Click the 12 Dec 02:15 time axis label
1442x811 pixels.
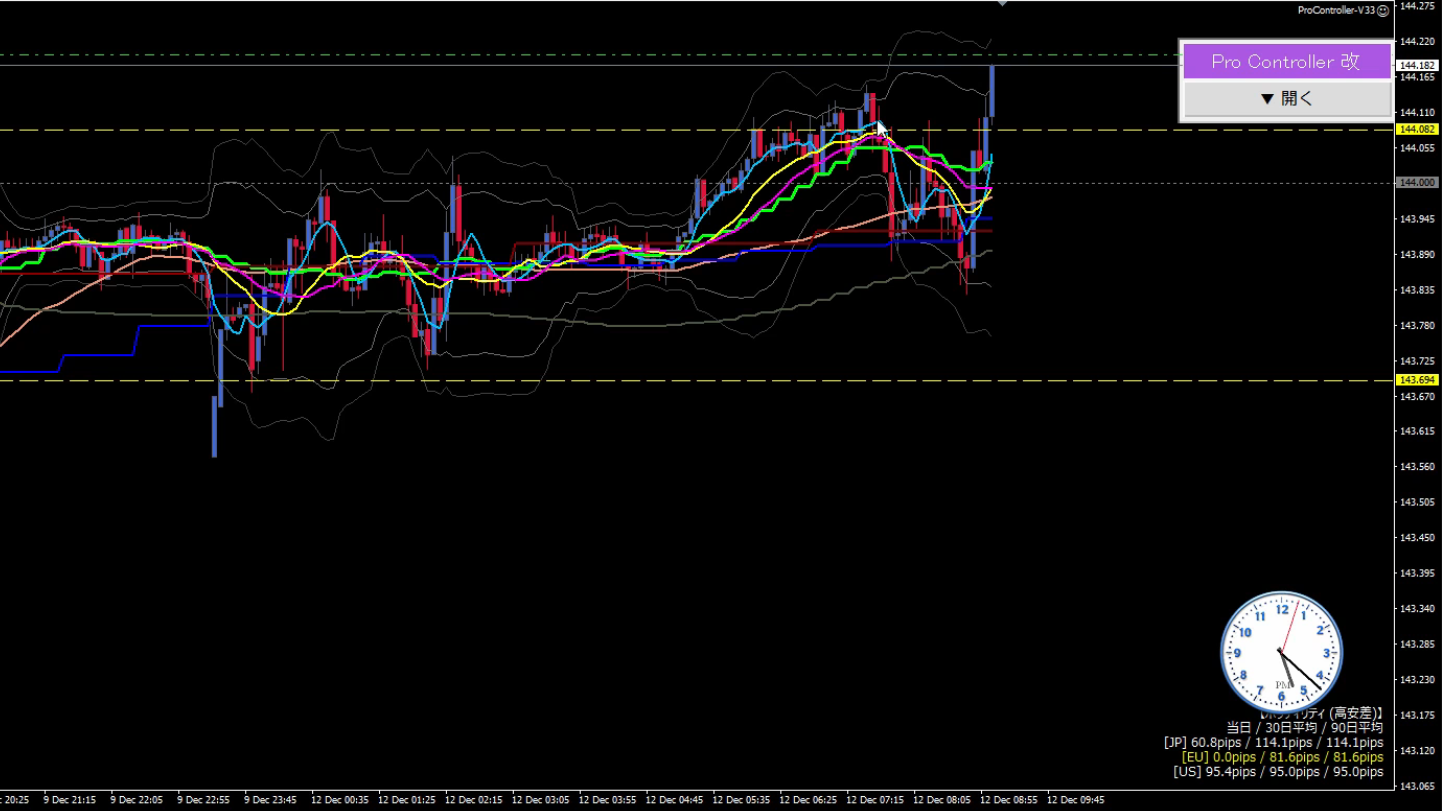click(x=473, y=800)
